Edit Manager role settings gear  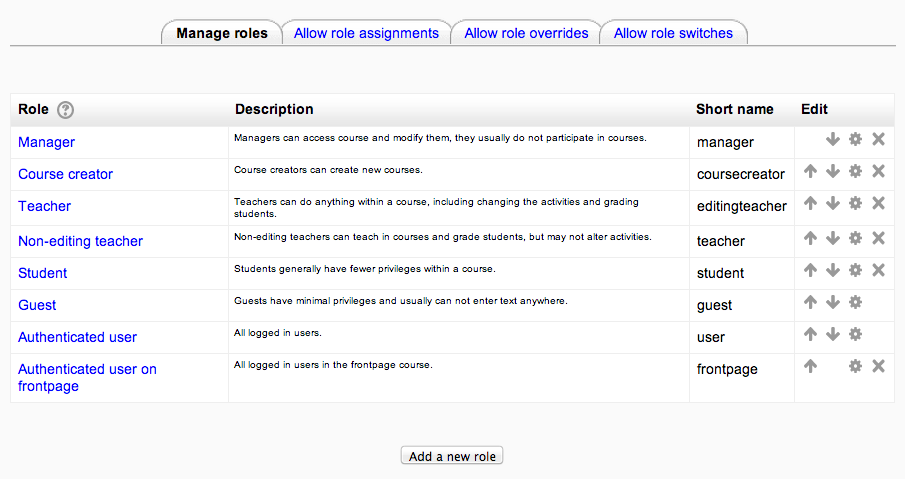pyautogui.click(x=855, y=139)
